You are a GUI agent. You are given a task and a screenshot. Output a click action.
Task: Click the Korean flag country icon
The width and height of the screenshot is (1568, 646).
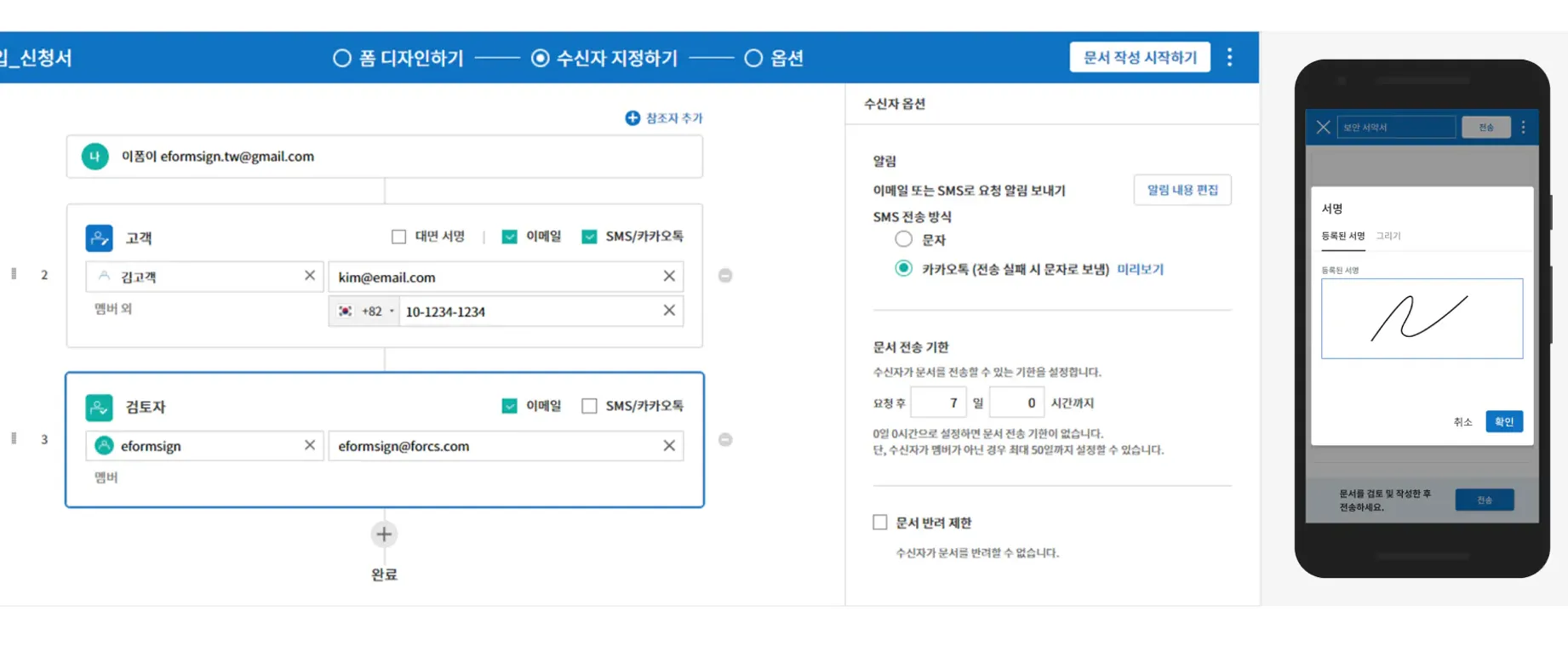pyautogui.click(x=345, y=312)
